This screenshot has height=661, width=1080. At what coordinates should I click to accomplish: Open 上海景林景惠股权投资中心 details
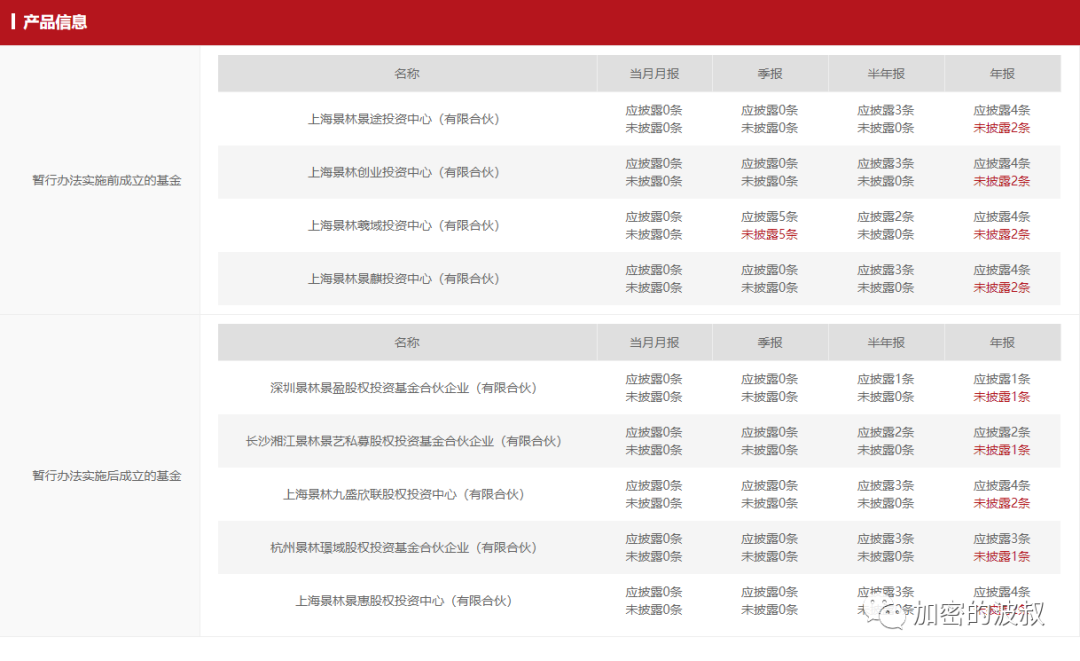407,601
